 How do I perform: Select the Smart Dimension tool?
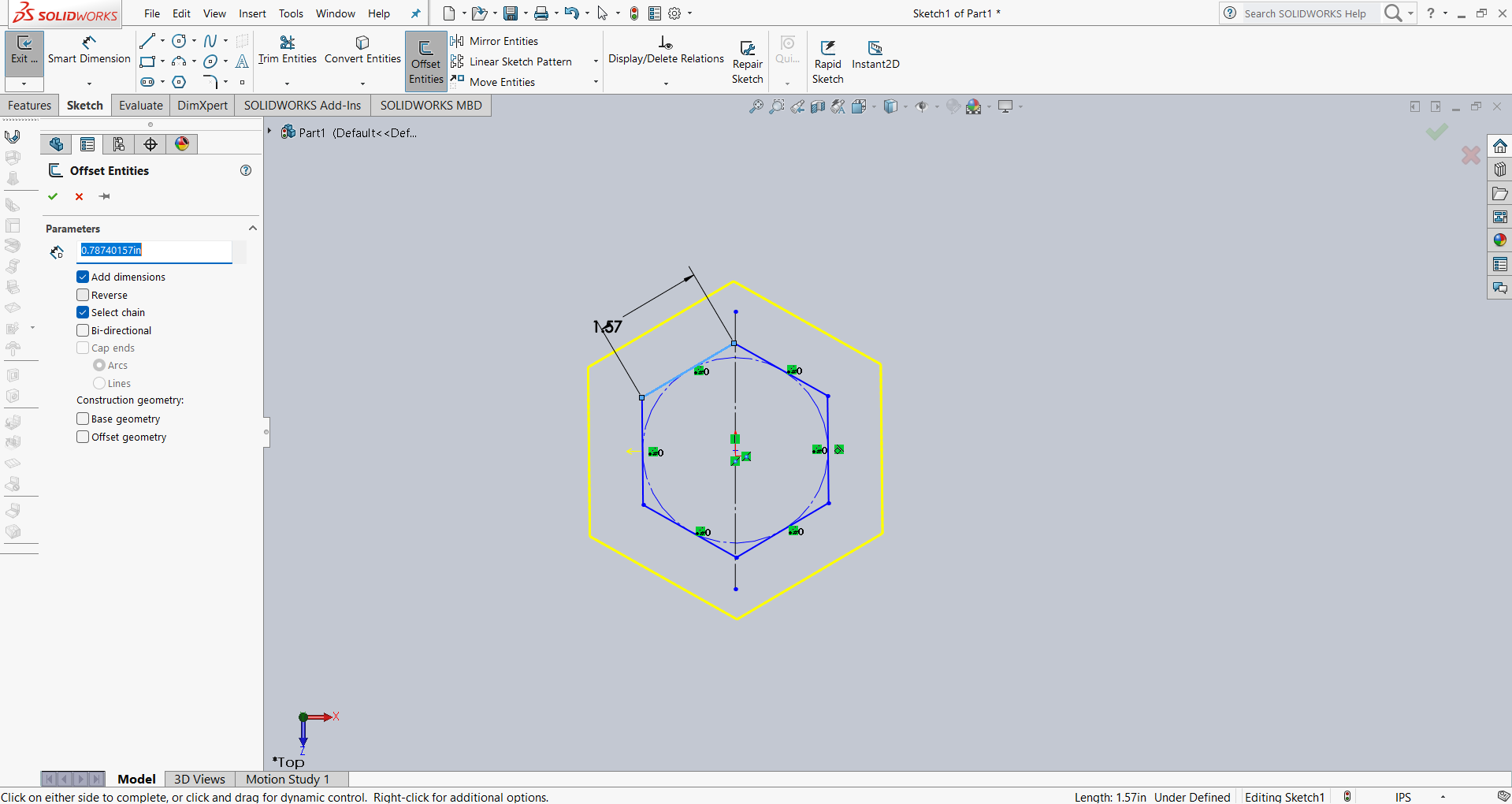[x=89, y=50]
